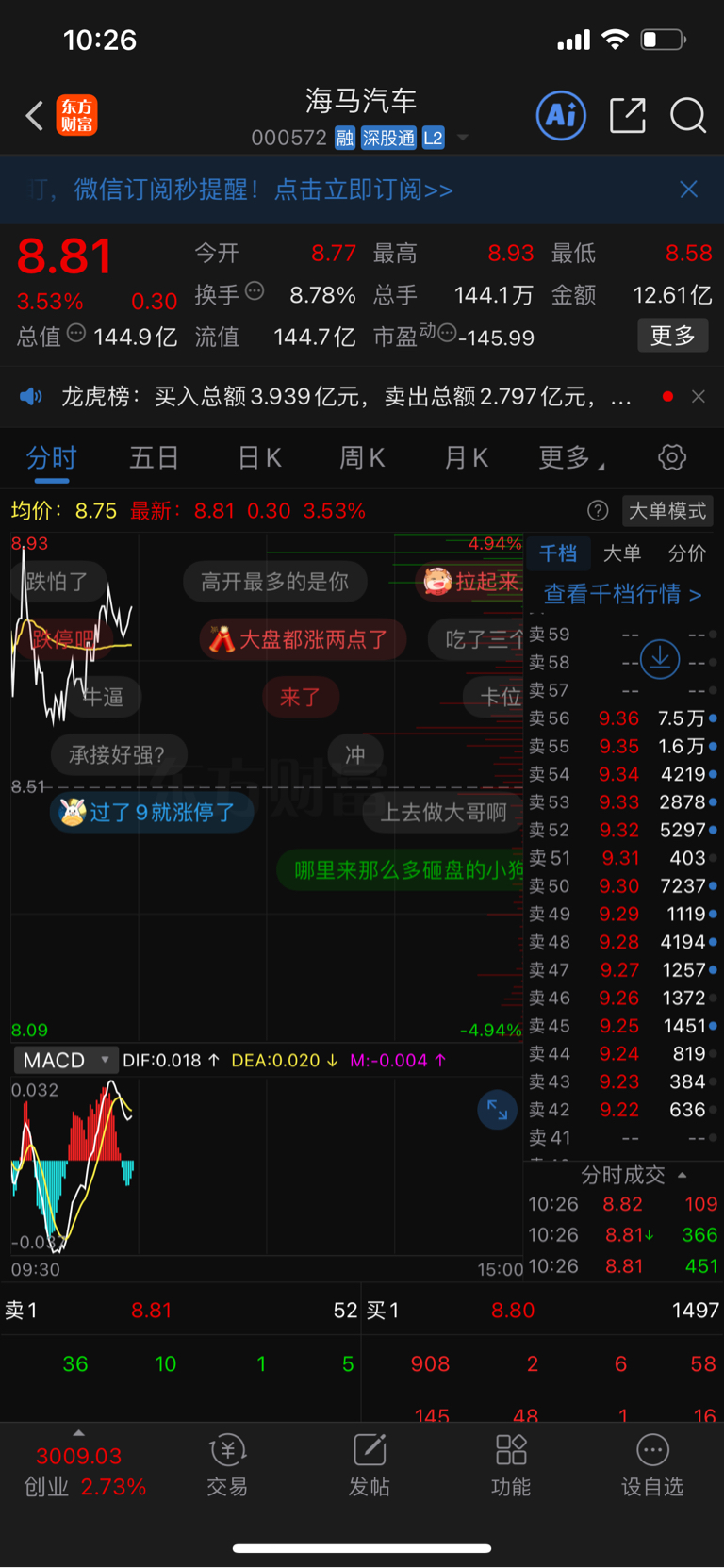724x1568 pixels.
Task: Switch to the 日K tab
Action: pos(259,458)
